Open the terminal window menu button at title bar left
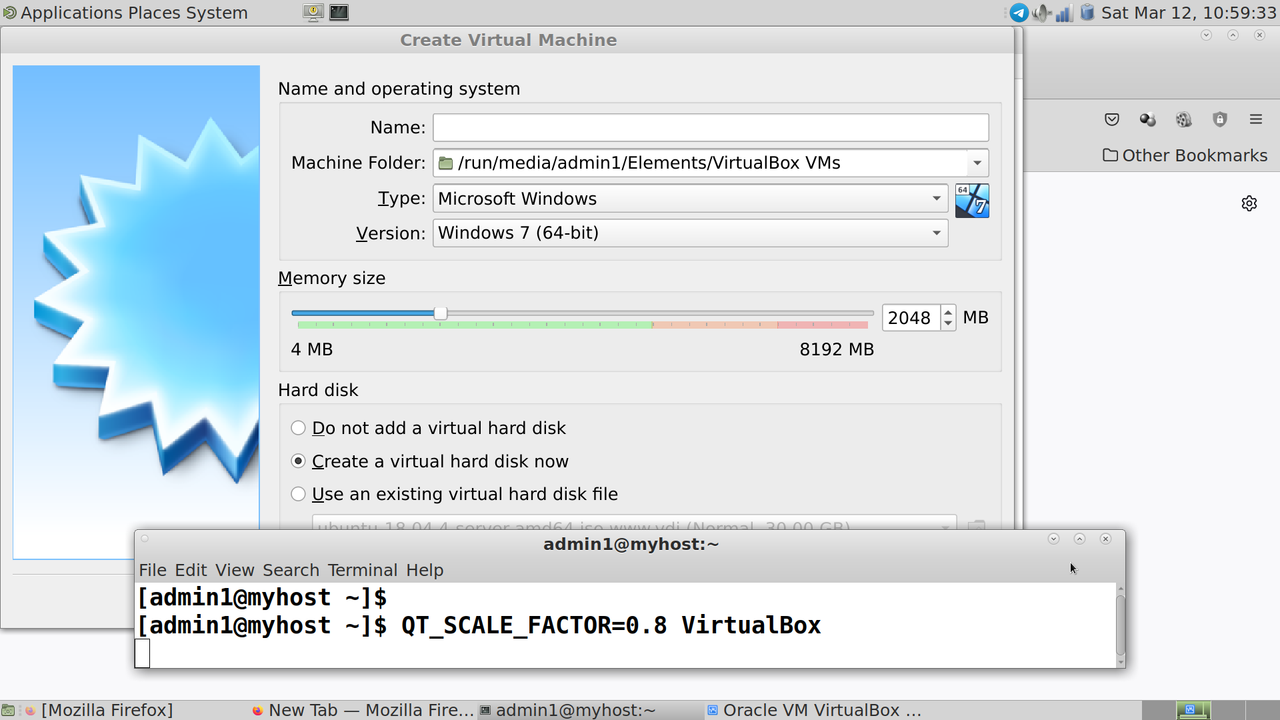1280x720 pixels. point(145,539)
